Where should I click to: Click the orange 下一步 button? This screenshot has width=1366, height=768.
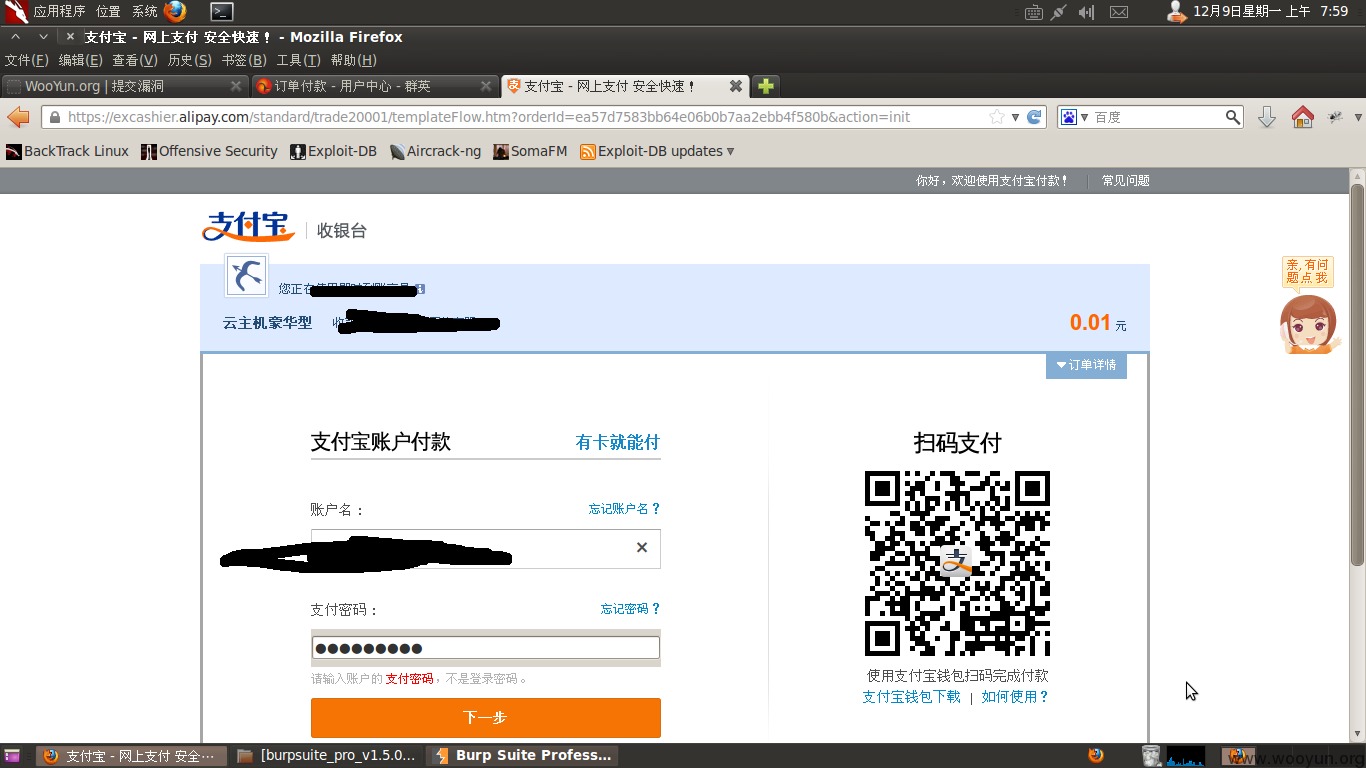pos(486,717)
